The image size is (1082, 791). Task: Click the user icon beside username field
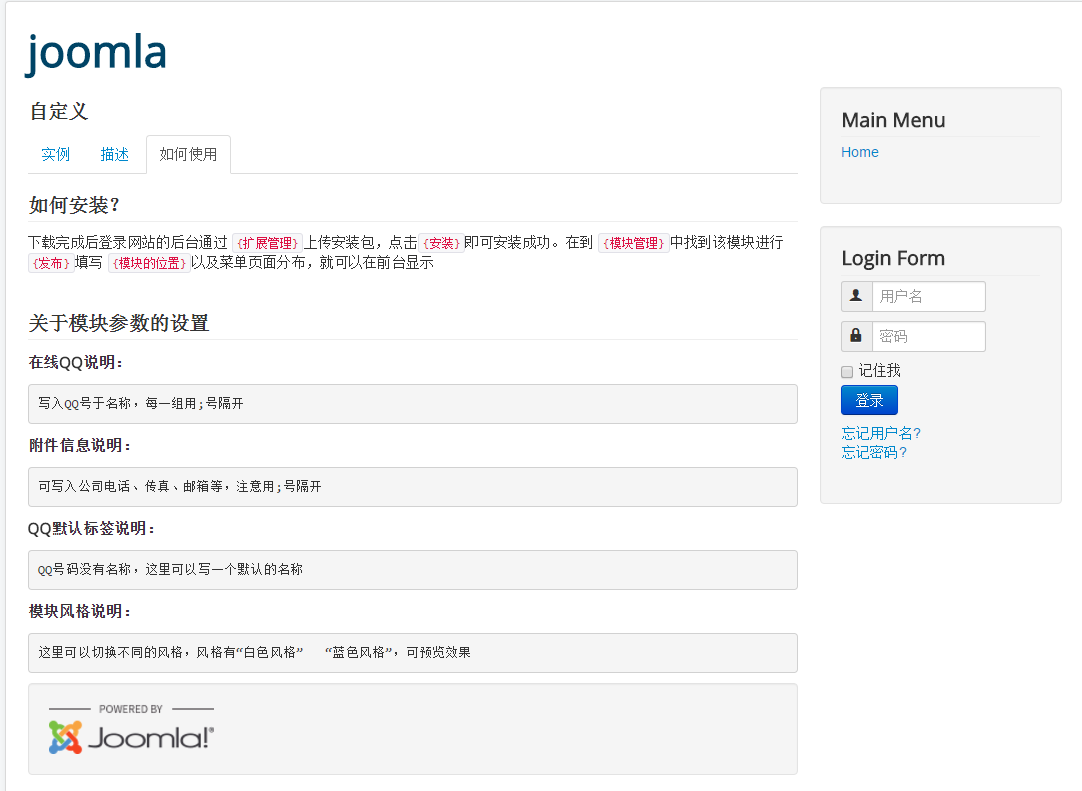coord(856,296)
